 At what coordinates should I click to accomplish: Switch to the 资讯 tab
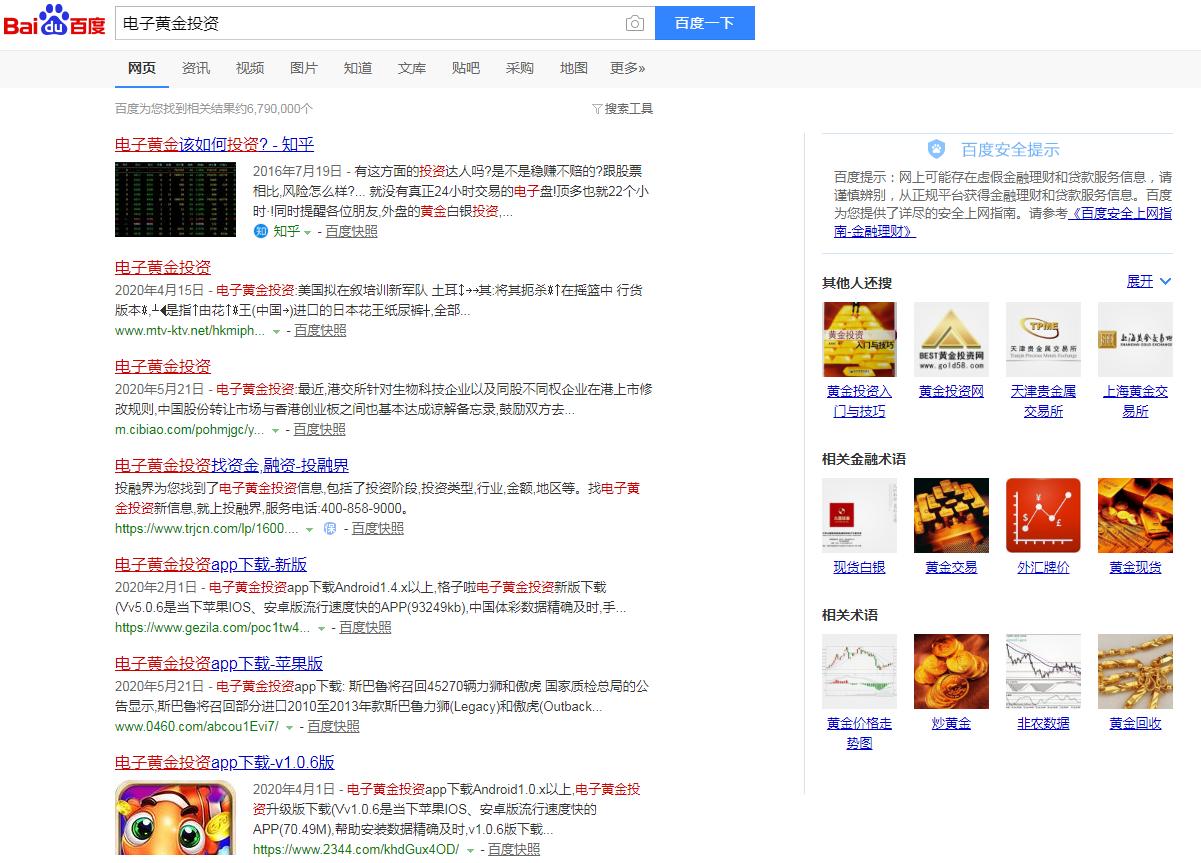pos(196,68)
